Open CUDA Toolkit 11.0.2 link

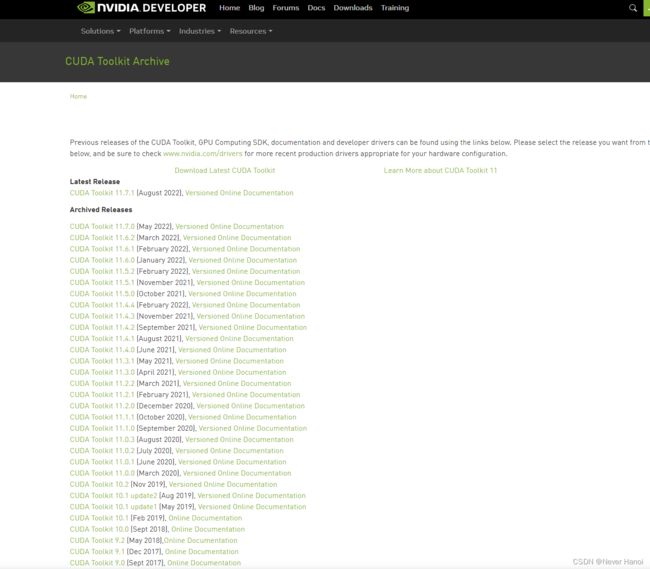(102, 450)
